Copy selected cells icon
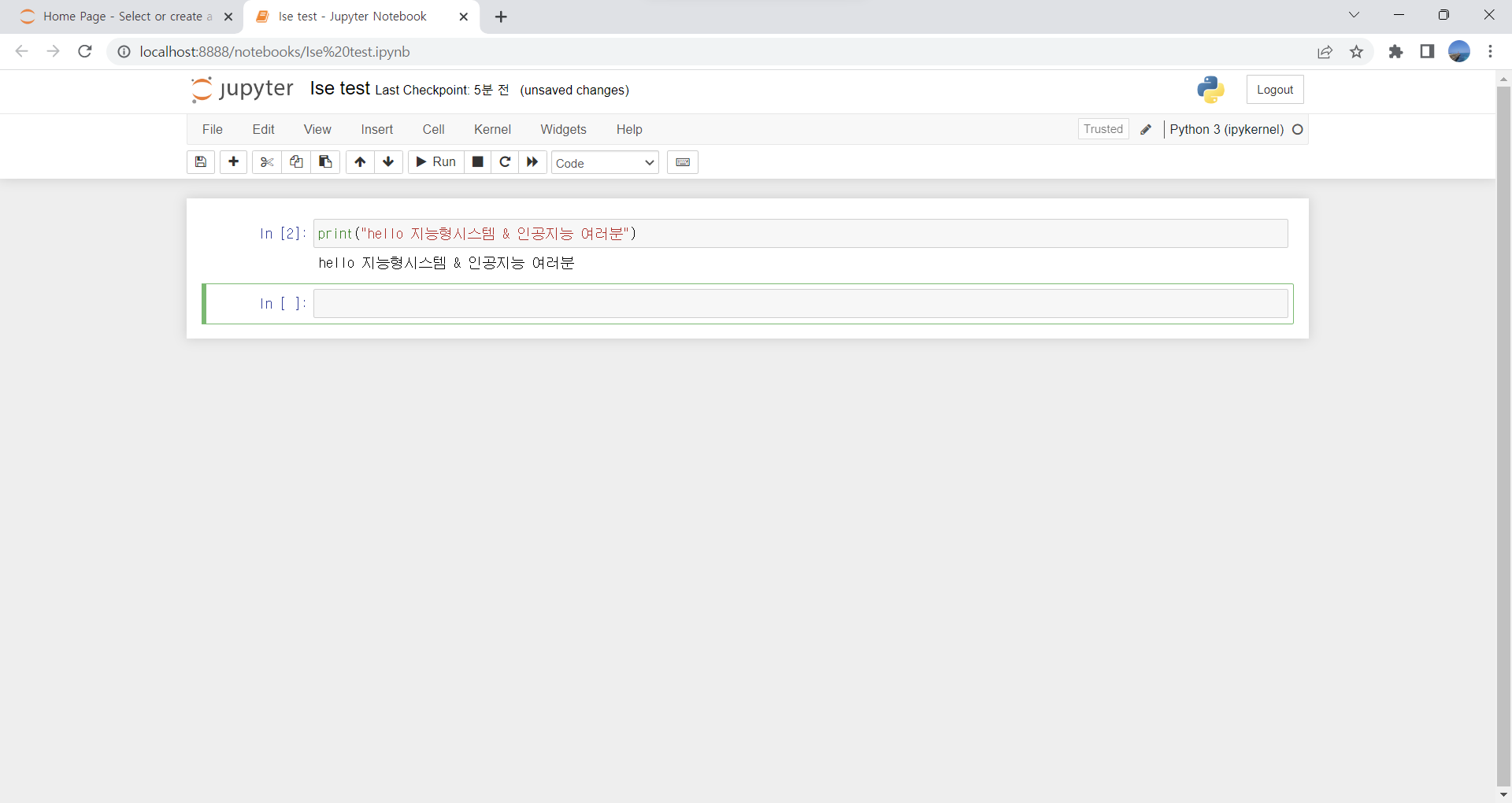1512x803 pixels. 296,162
